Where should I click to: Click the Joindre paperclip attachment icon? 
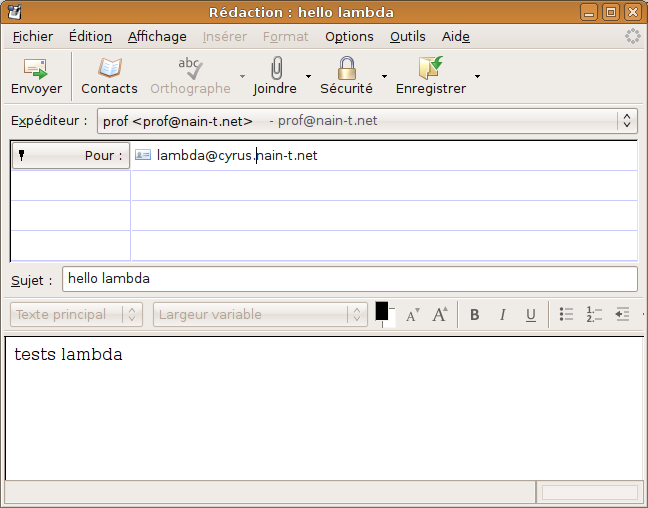(275, 69)
